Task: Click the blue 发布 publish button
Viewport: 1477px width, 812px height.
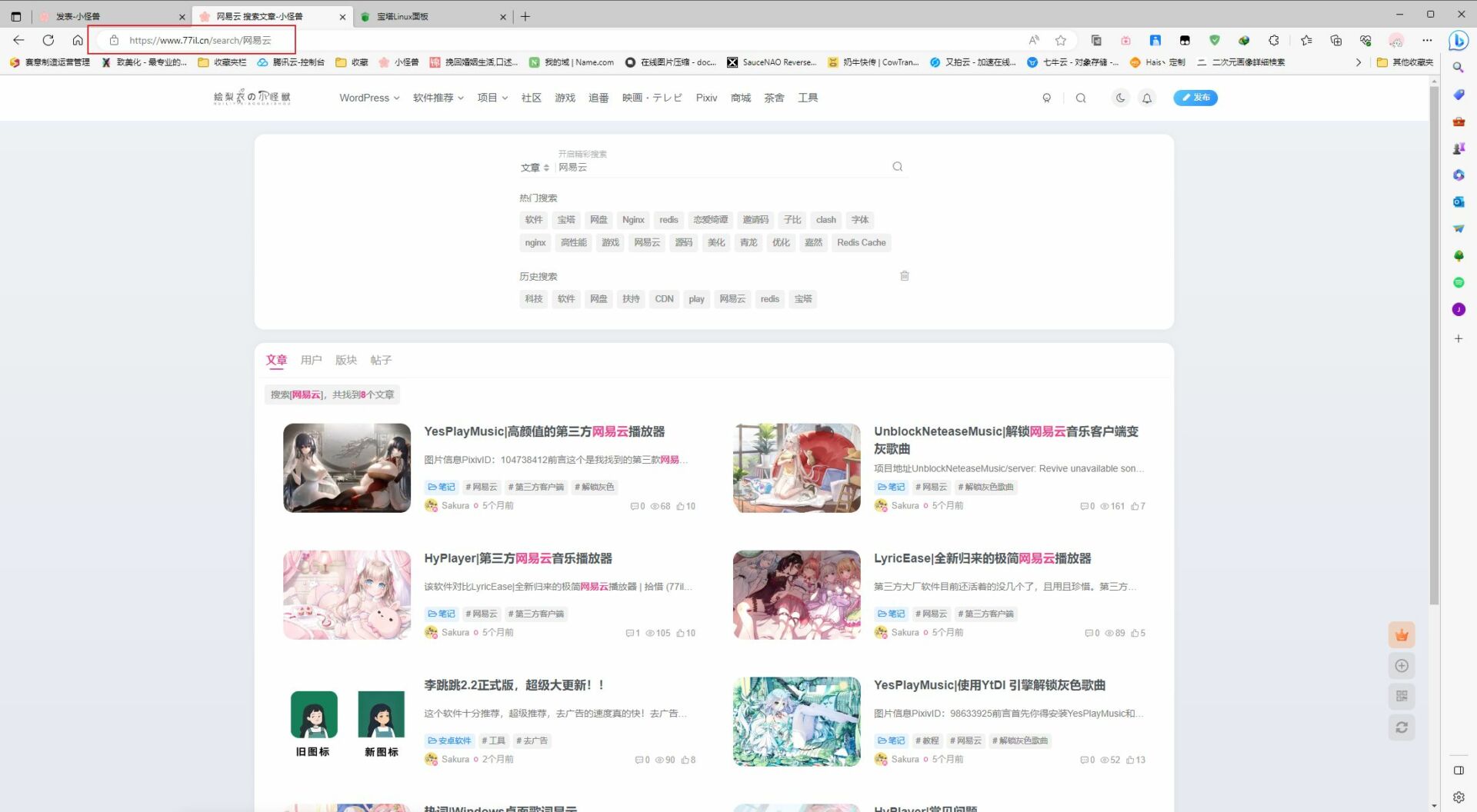Action: (1195, 98)
